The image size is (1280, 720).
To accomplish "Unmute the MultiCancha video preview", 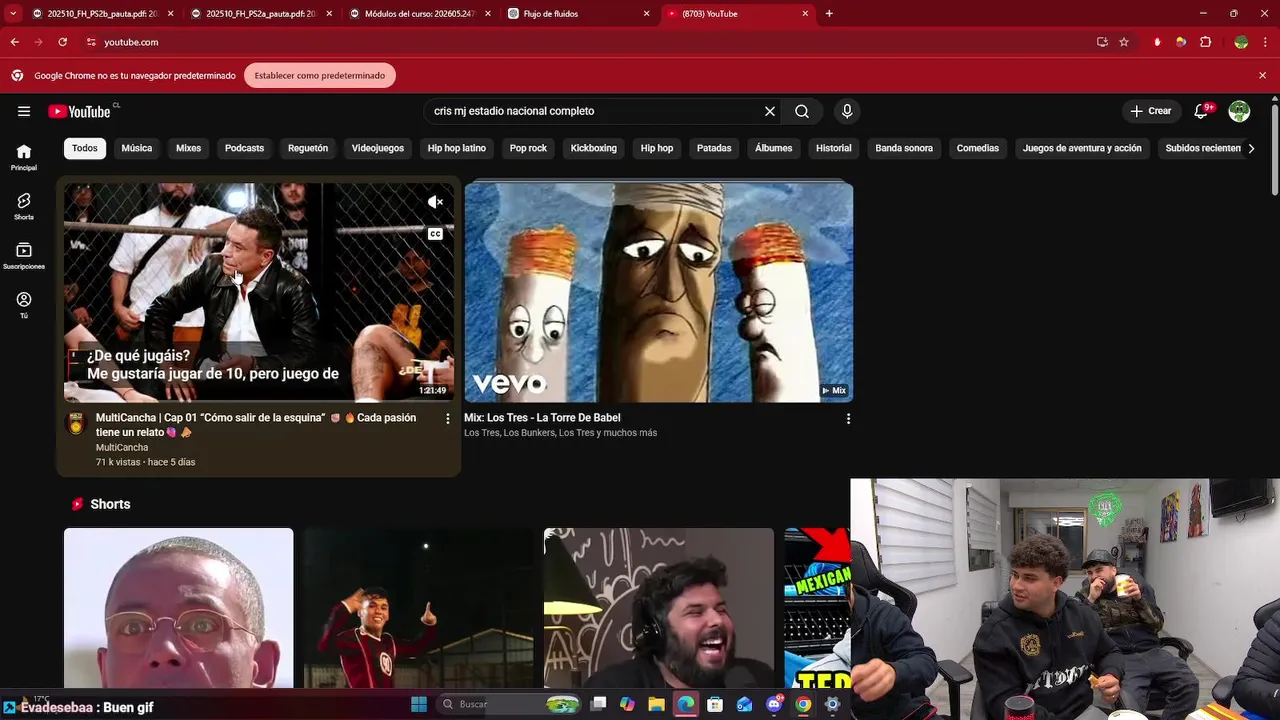I will point(435,202).
